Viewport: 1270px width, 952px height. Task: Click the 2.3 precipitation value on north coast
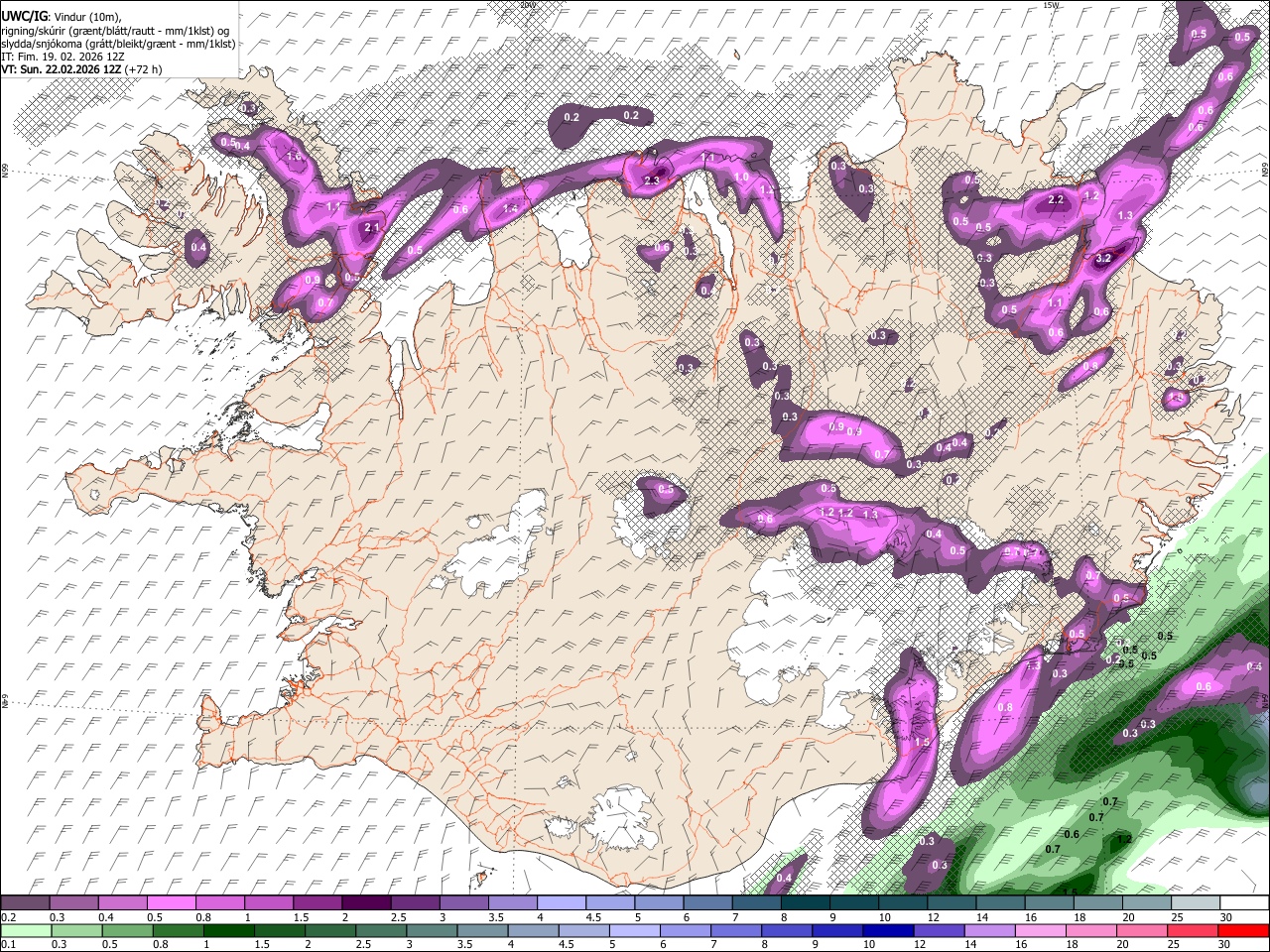click(x=652, y=180)
